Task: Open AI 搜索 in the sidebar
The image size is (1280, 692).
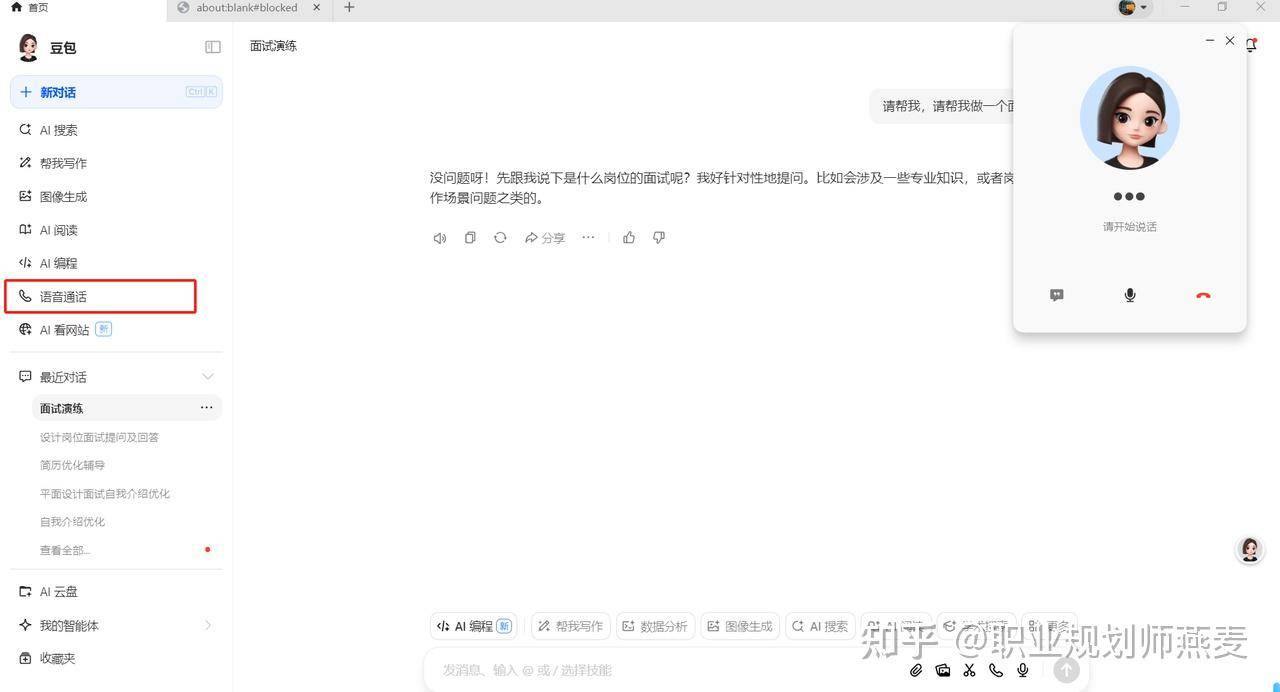Action: coord(116,130)
